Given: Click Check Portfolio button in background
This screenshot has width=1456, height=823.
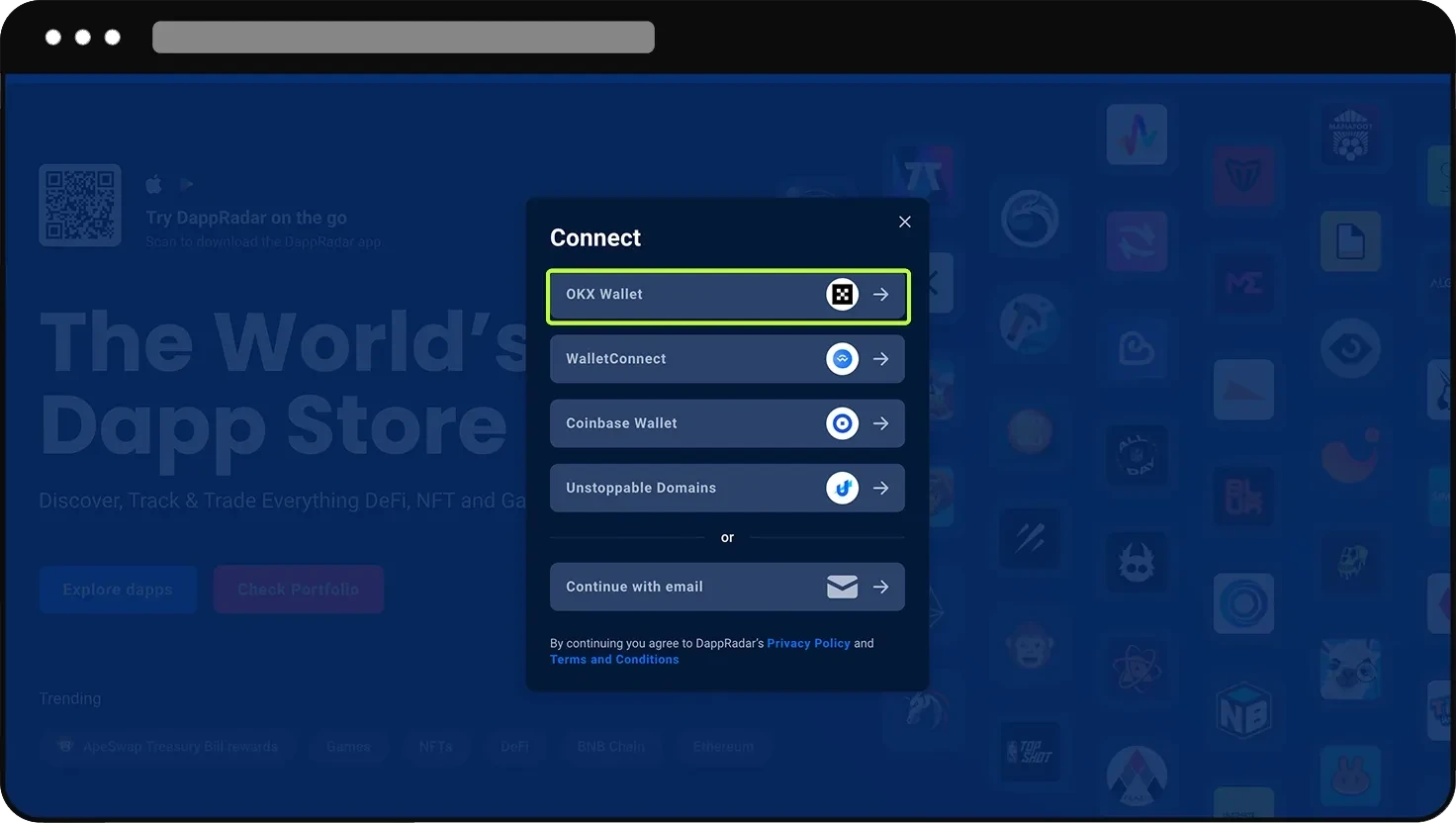Looking at the screenshot, I should (299, 590).
